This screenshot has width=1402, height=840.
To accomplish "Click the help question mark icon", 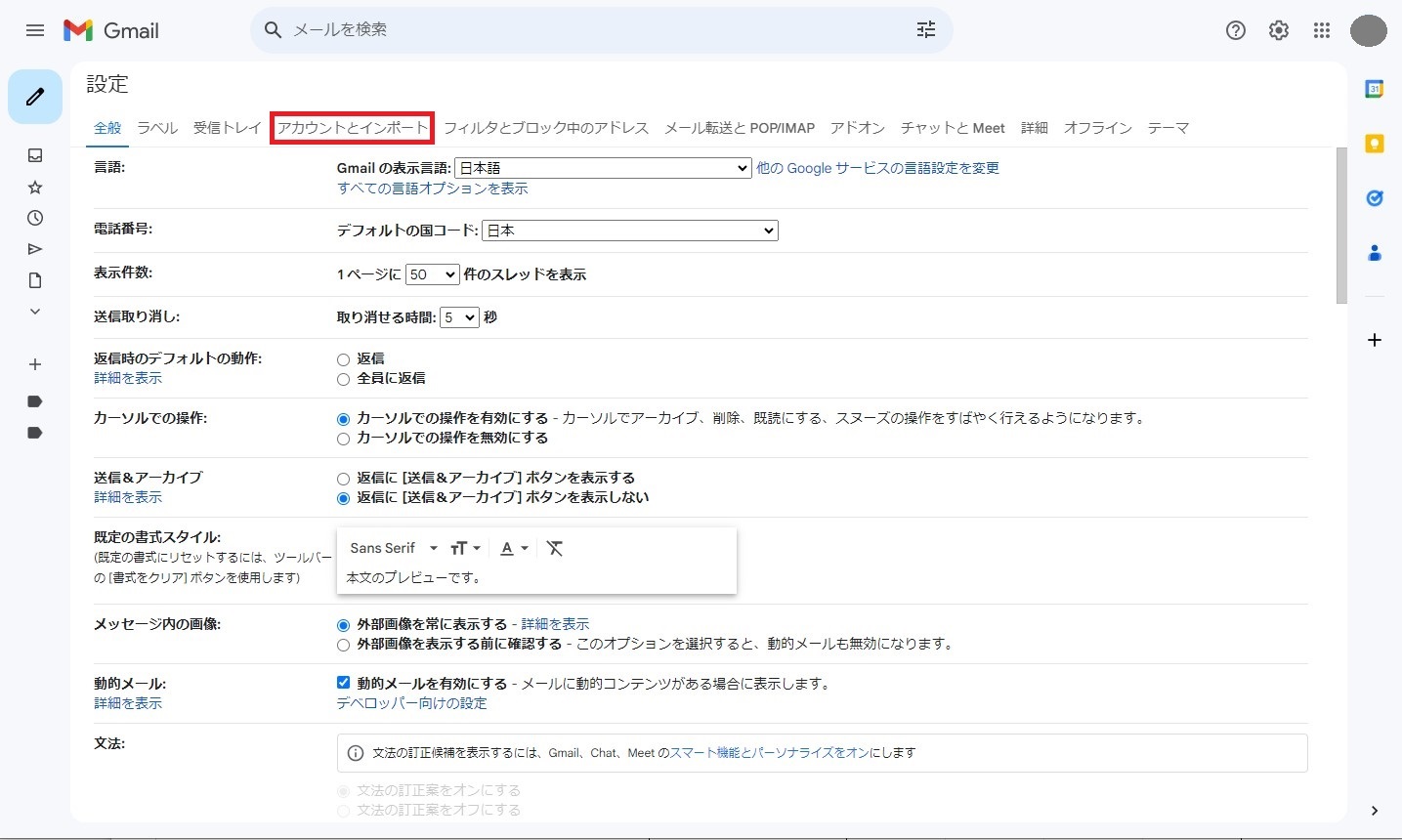I will click(x=1235, y=30).
